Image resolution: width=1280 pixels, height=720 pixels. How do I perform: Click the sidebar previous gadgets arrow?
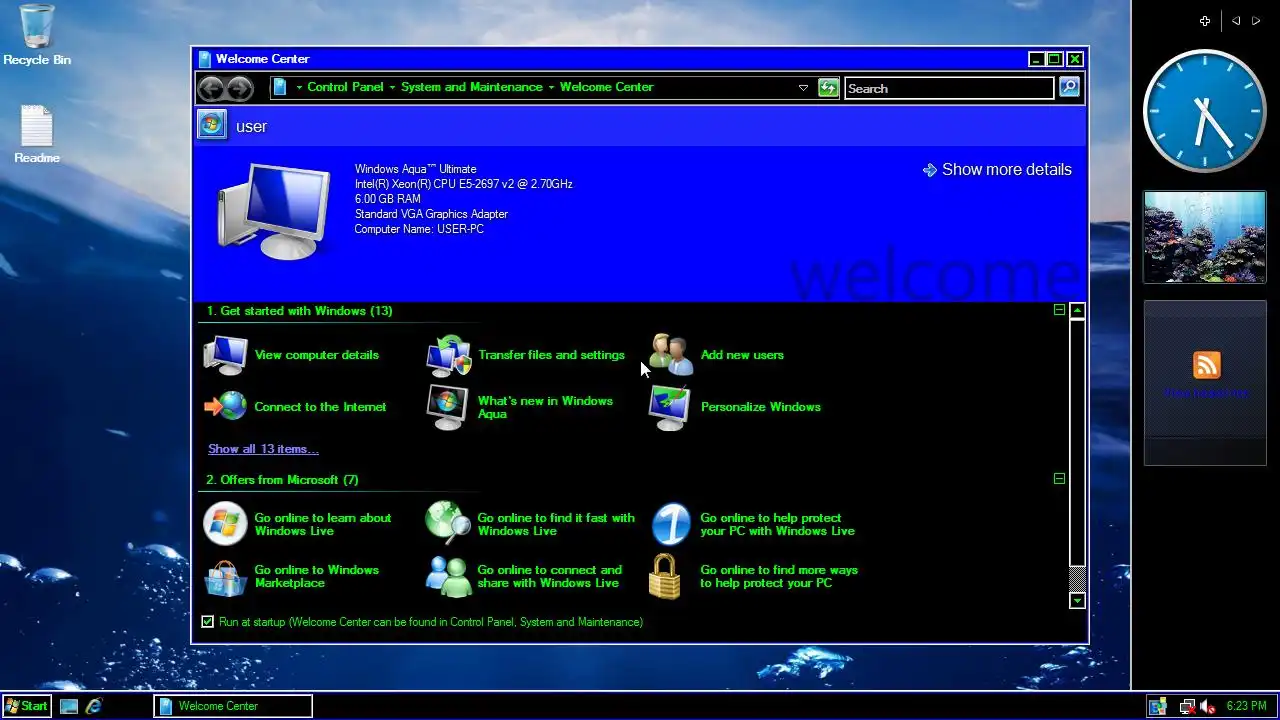pos(1236,21)
